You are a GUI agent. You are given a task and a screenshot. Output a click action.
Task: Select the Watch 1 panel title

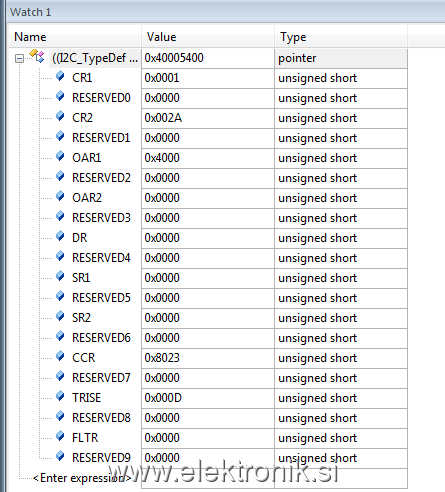pyautogui.click(x=30, y=12)
